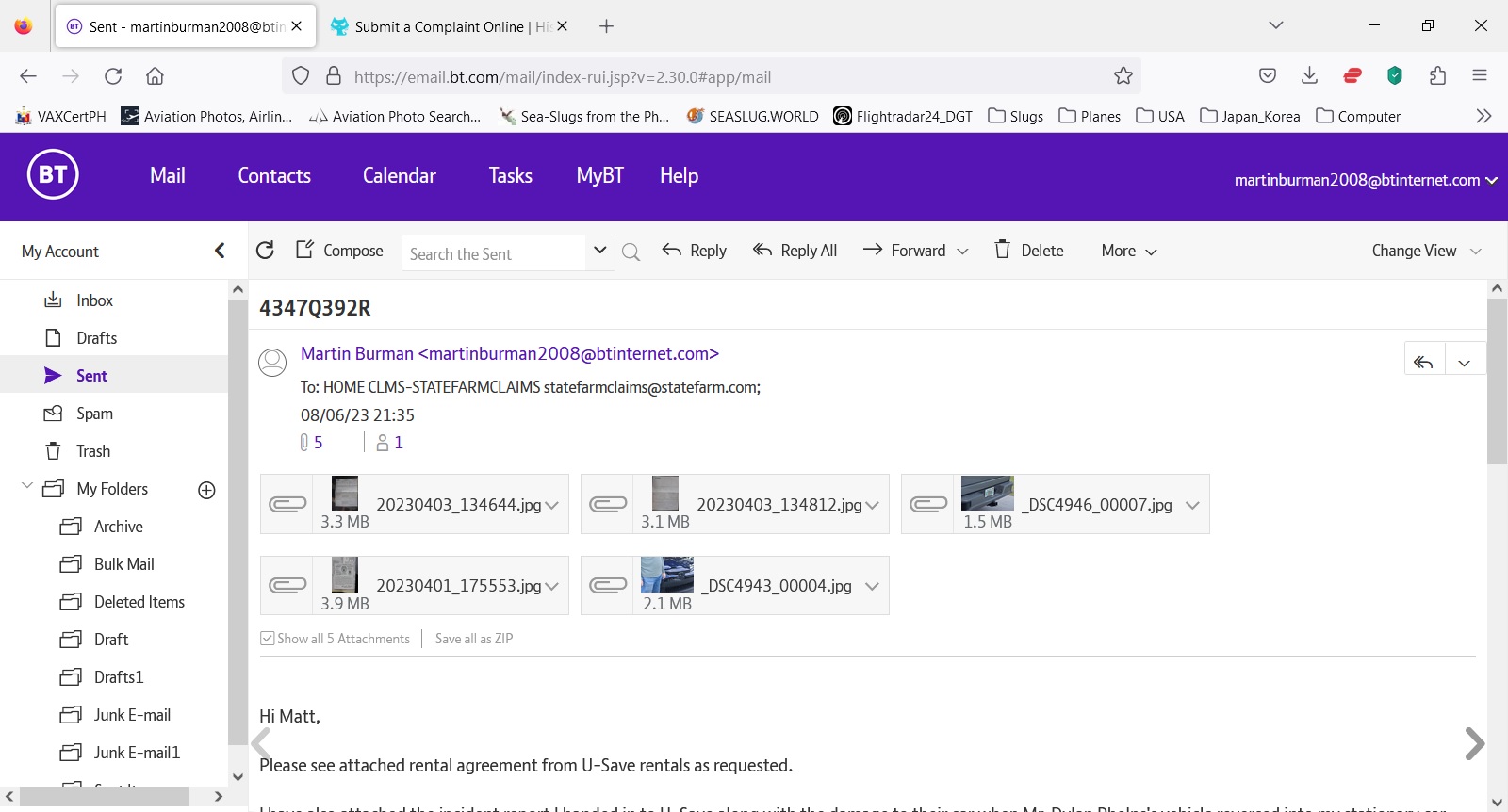Open the _DSC4946_00007.jpg attachment thumbnail
Image resolution: width=1508 pixels, height=812 pixels.
pyautogui.click(x=987, y=494)
